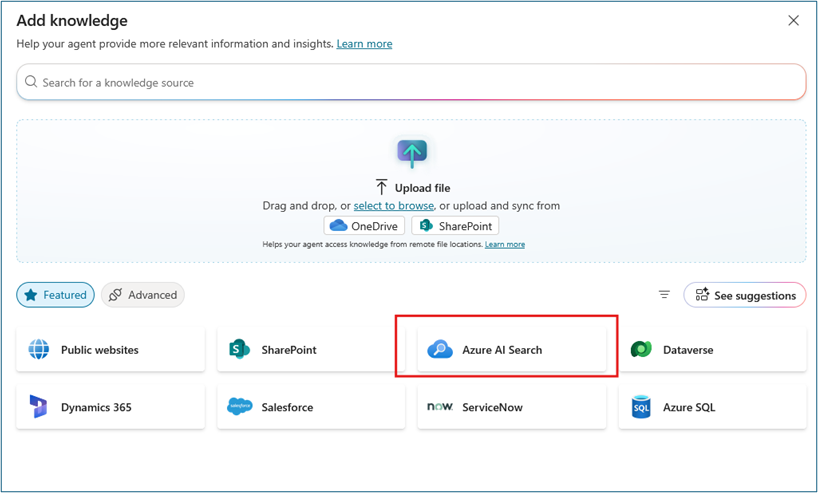Choose SharePoint as upload sync source
This screenshot has height=493, width=818.
pos(455,226)
